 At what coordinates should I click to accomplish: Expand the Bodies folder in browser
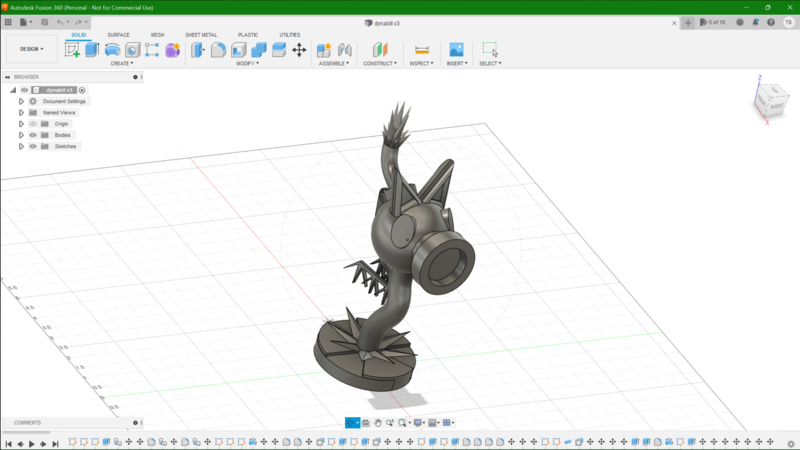[21, 135]
